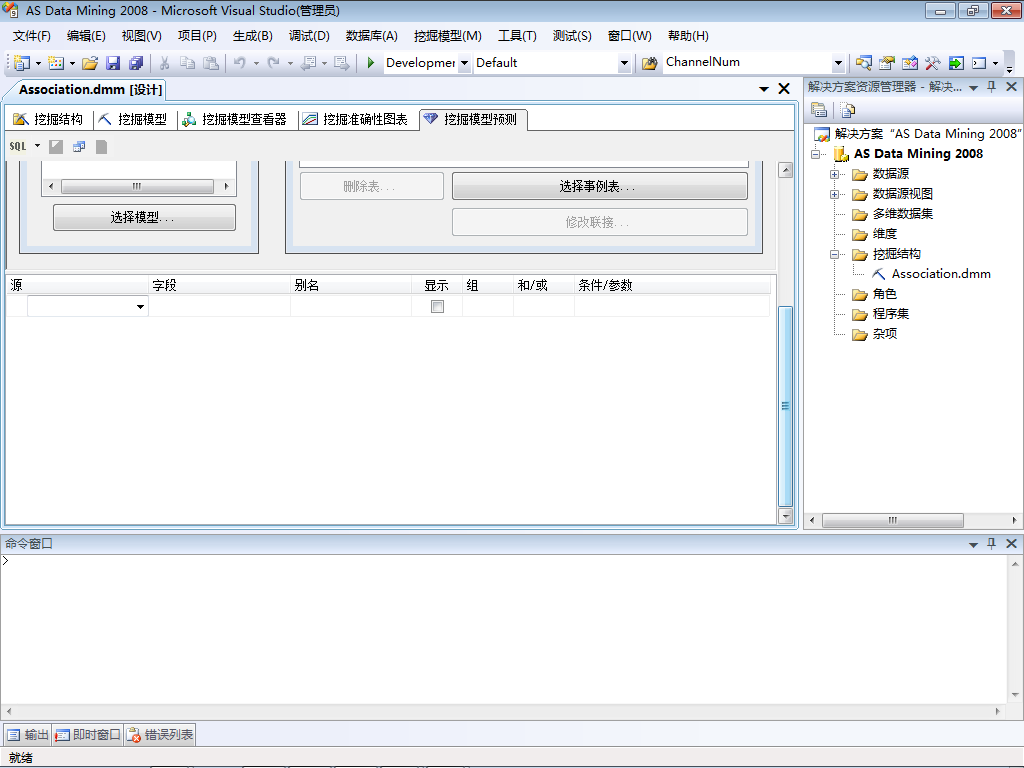This screenshot has width=1024, height=768.
Task: Click the scroll-down arrow of prediction designer
Action: (x=786, y=516)
